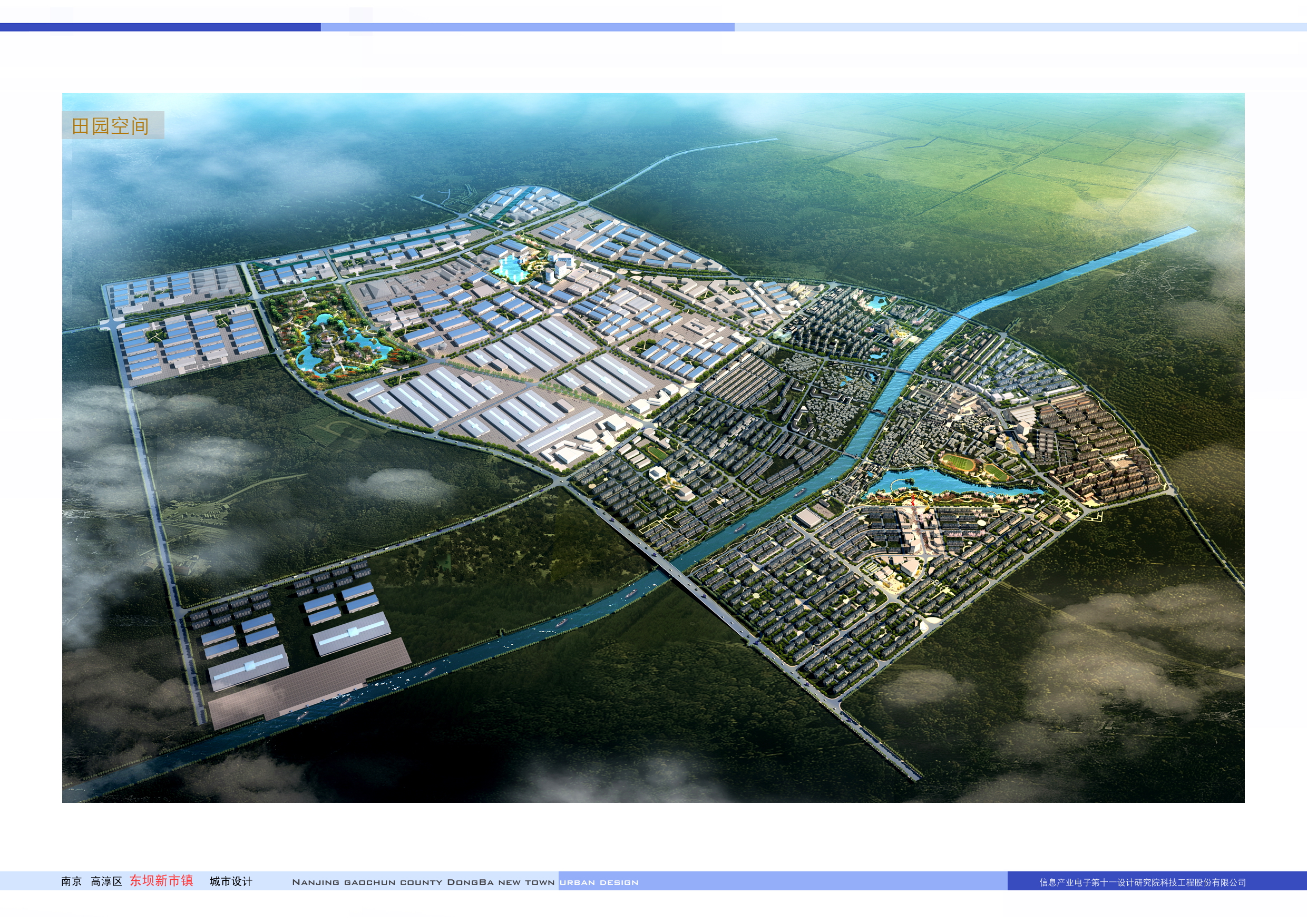Click the URBAN DESIGN footer text
The width and height of the screenshot is (1307, 924).
pyautogui.click(x=599, y=882)
